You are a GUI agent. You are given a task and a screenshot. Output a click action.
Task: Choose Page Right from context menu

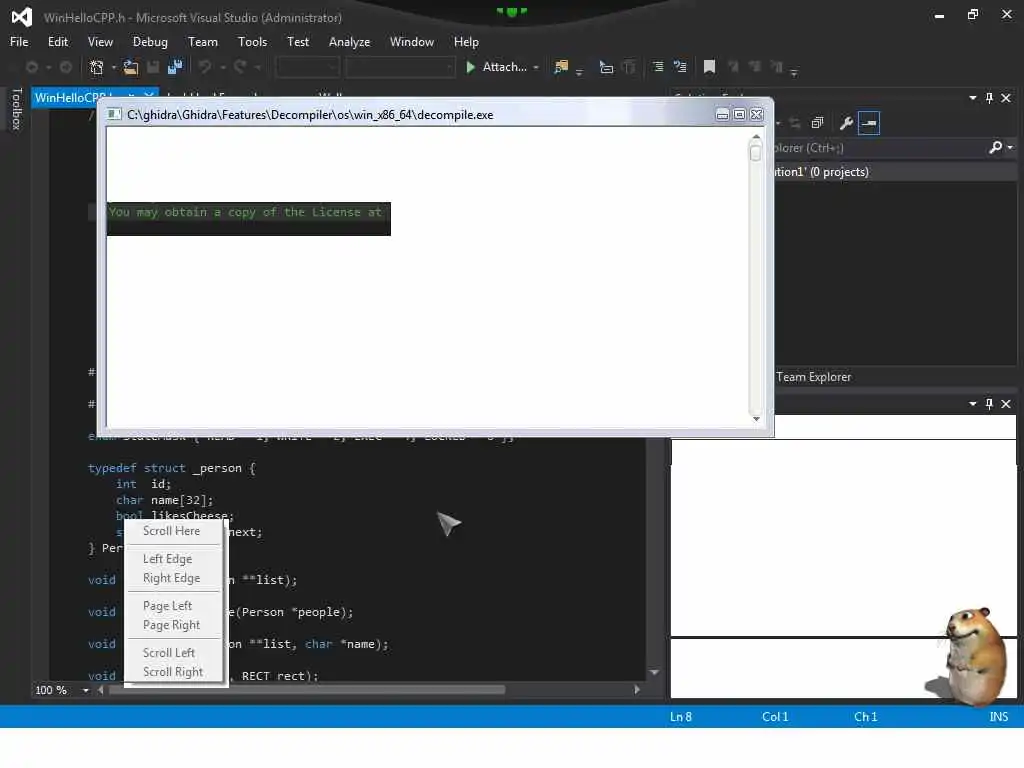[x=171, y=625]
